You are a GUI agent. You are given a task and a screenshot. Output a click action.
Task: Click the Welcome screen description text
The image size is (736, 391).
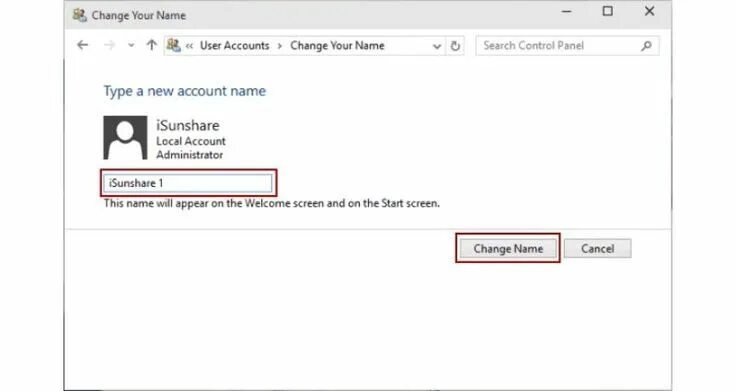tap(272, 203)
